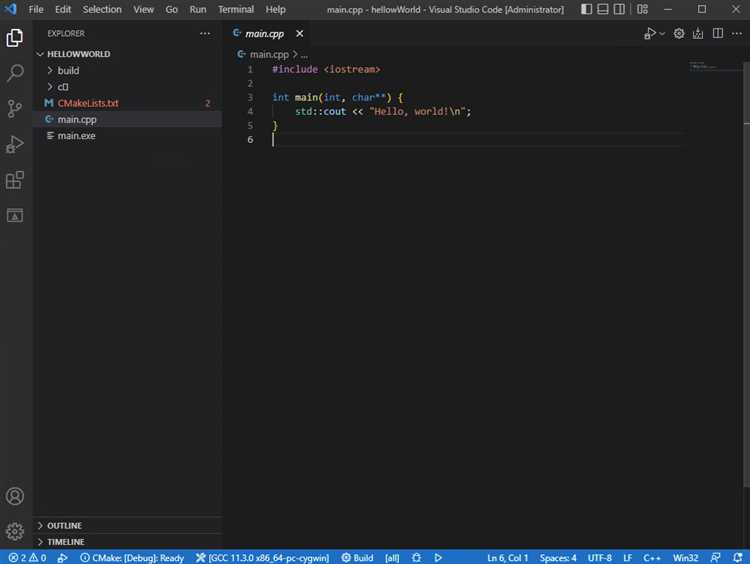
Task: Click Ln 6, Col 1 cursor position
Action: click(507, 557)
